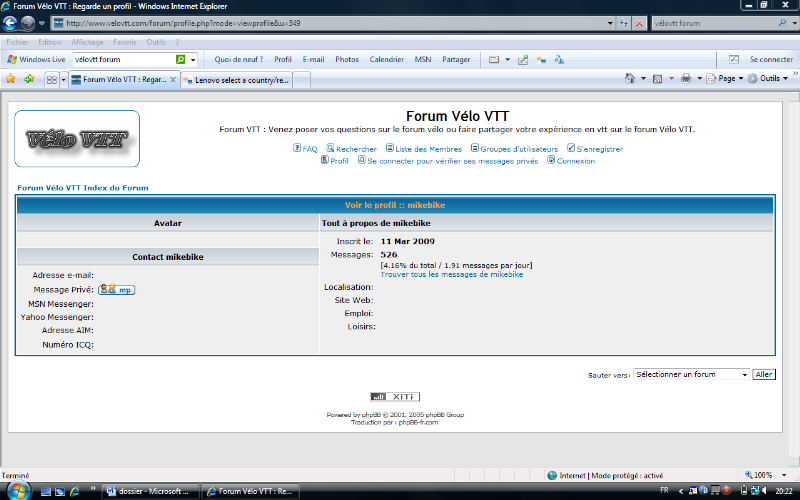Click the Windows Start orb

click(19, 490)
